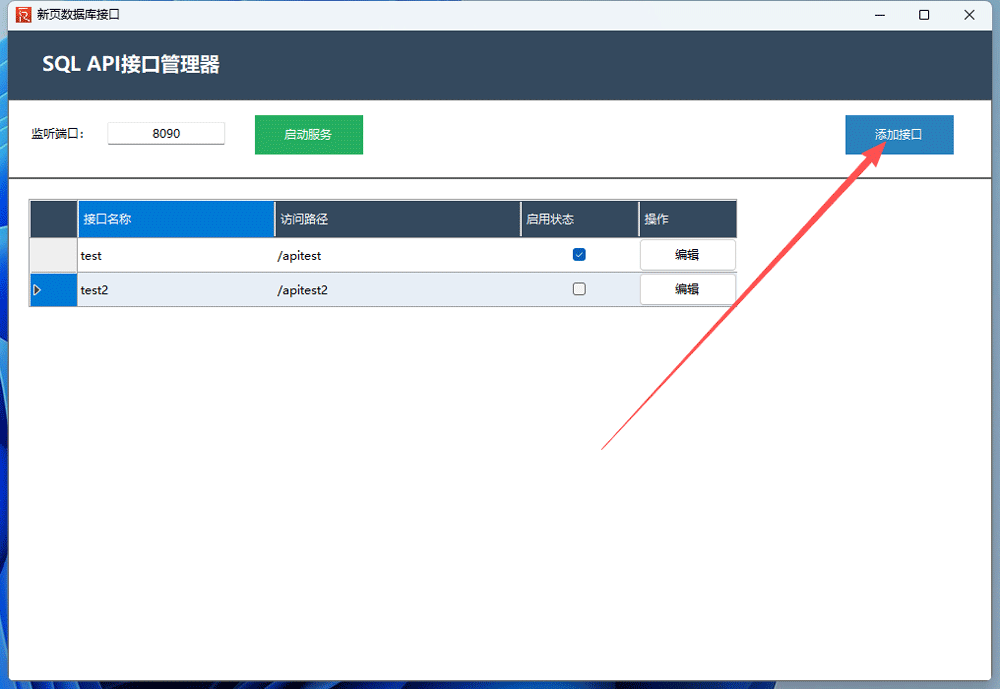Click the table's top-left corner cell
This screenshot has height=689, width=1000.
(54, 219)
